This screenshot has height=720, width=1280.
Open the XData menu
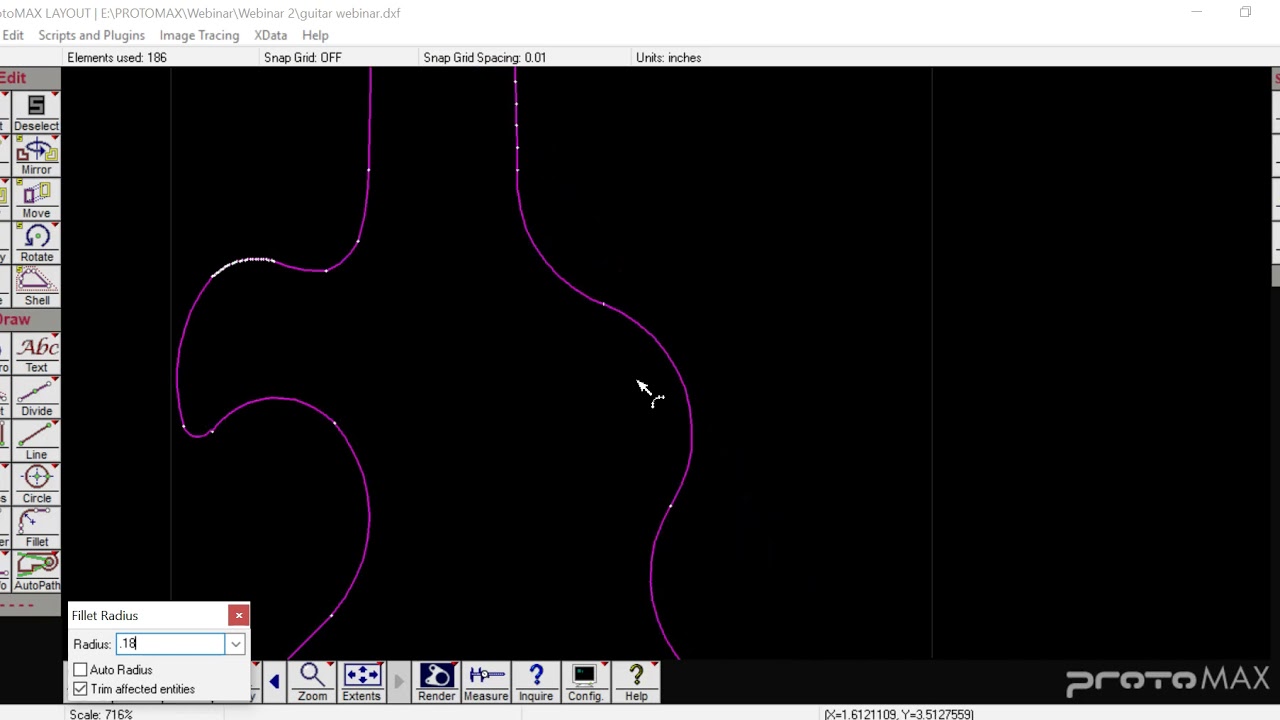coord(270,35)
